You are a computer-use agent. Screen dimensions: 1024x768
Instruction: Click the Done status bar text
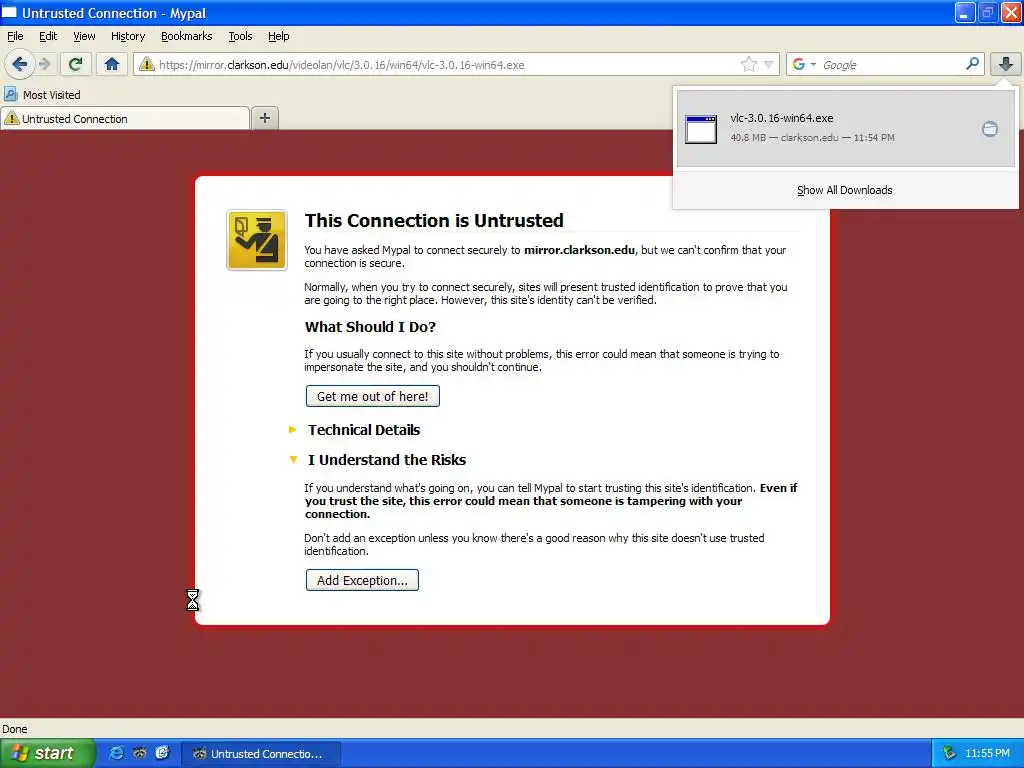click(14, 729)
